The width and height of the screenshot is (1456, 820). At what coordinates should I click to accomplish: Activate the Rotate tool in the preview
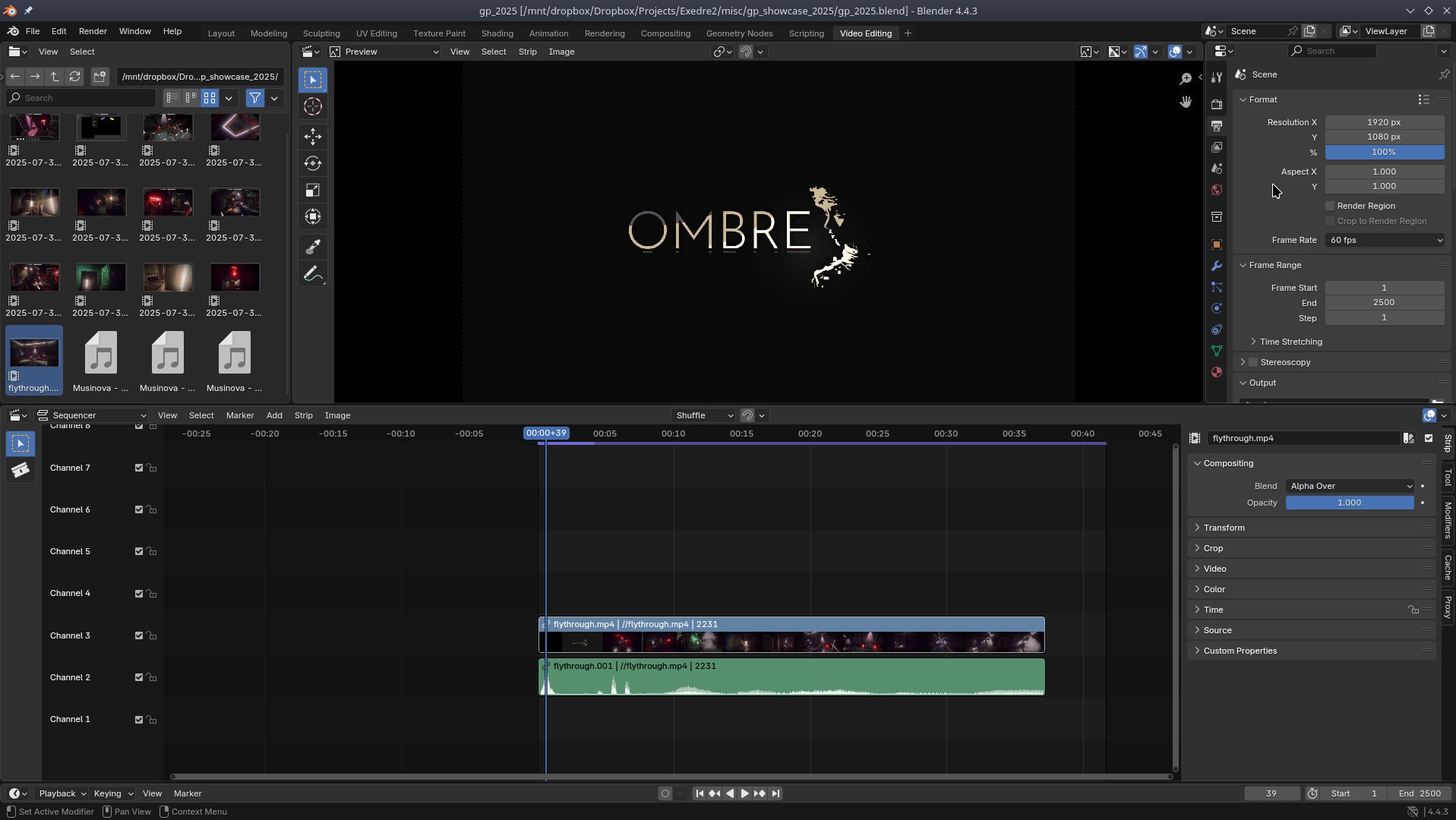tap(313, 163)
